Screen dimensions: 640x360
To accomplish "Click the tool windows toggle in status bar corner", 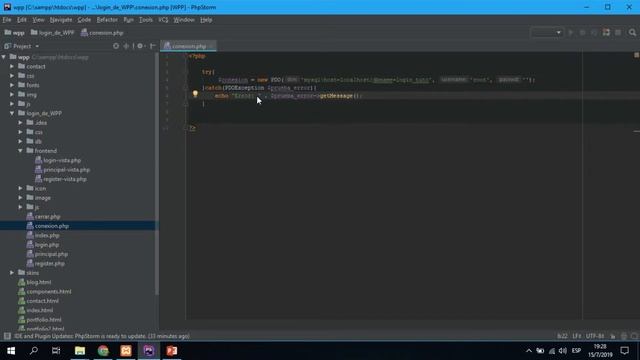I will coord(7,336).
